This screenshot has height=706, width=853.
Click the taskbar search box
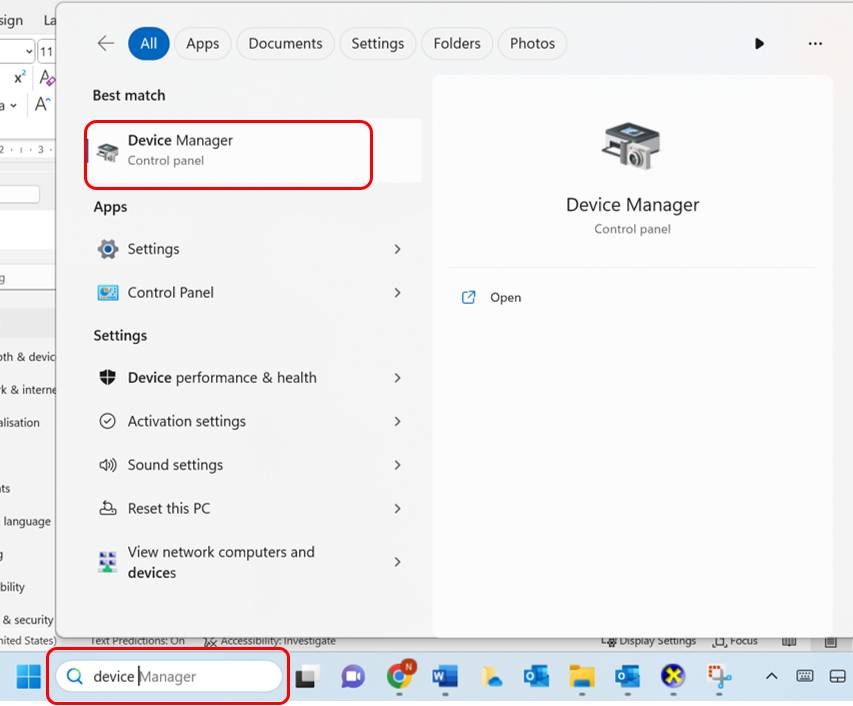click(169, 676)
